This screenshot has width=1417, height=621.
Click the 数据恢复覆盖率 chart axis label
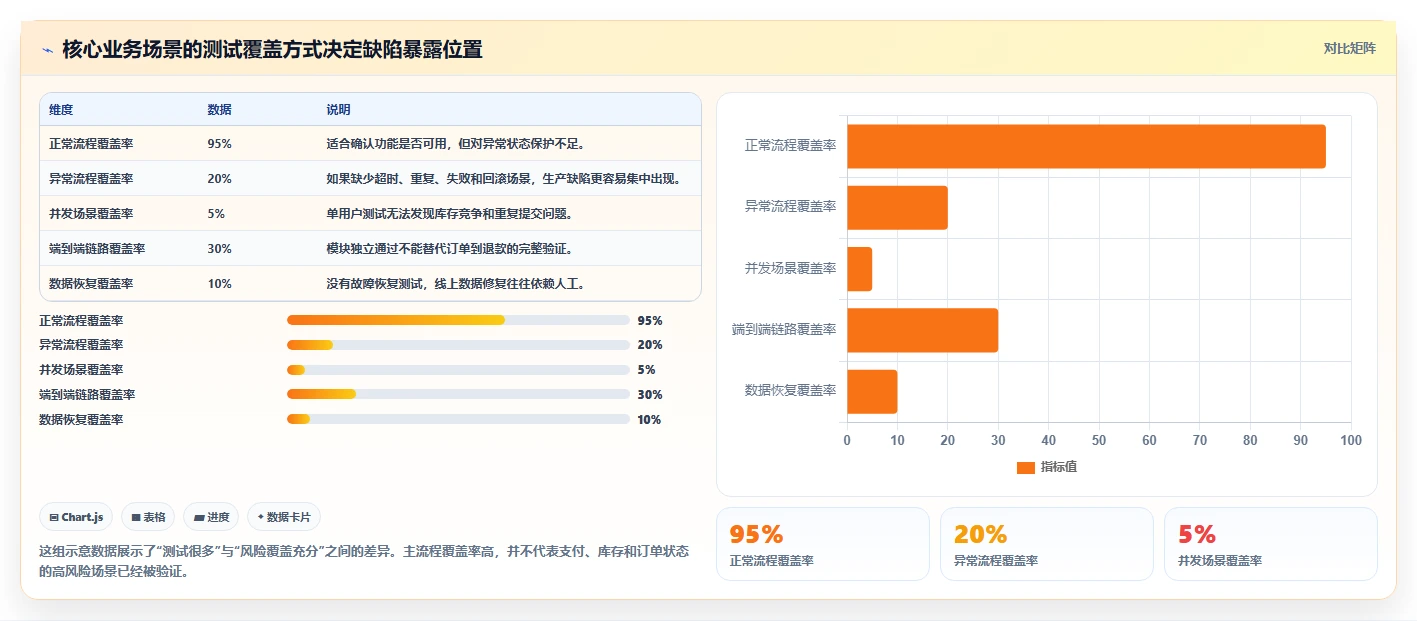pyautogui.click(x=790, y=391)
